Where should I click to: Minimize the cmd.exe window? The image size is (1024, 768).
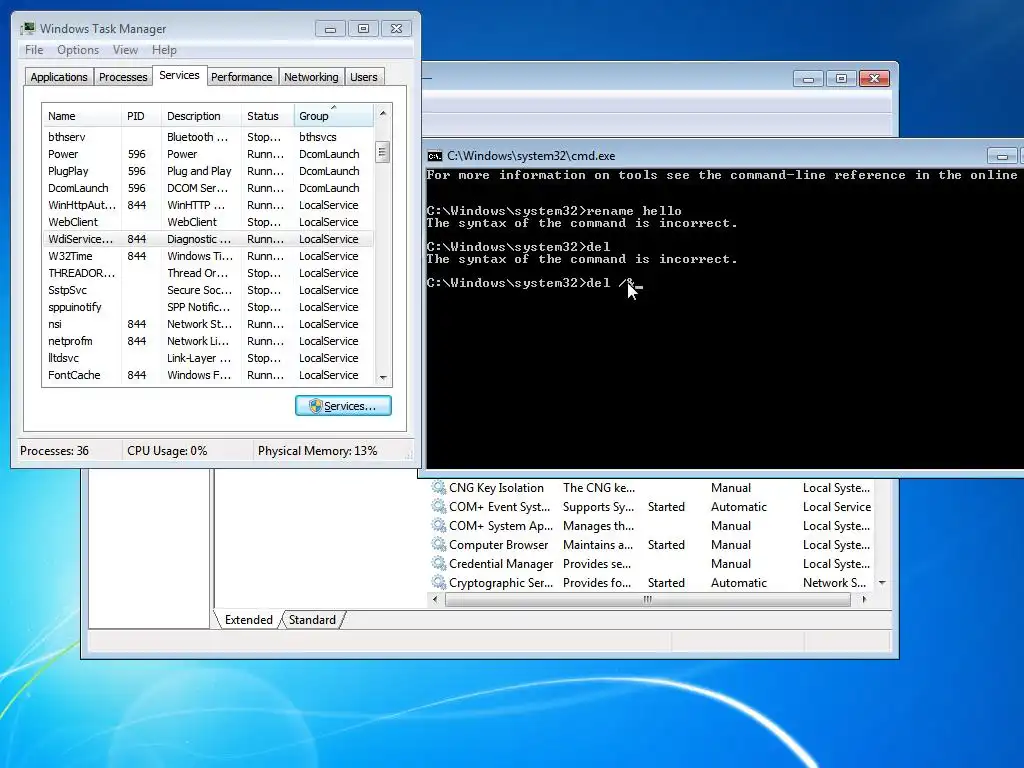coord(1002,156)
